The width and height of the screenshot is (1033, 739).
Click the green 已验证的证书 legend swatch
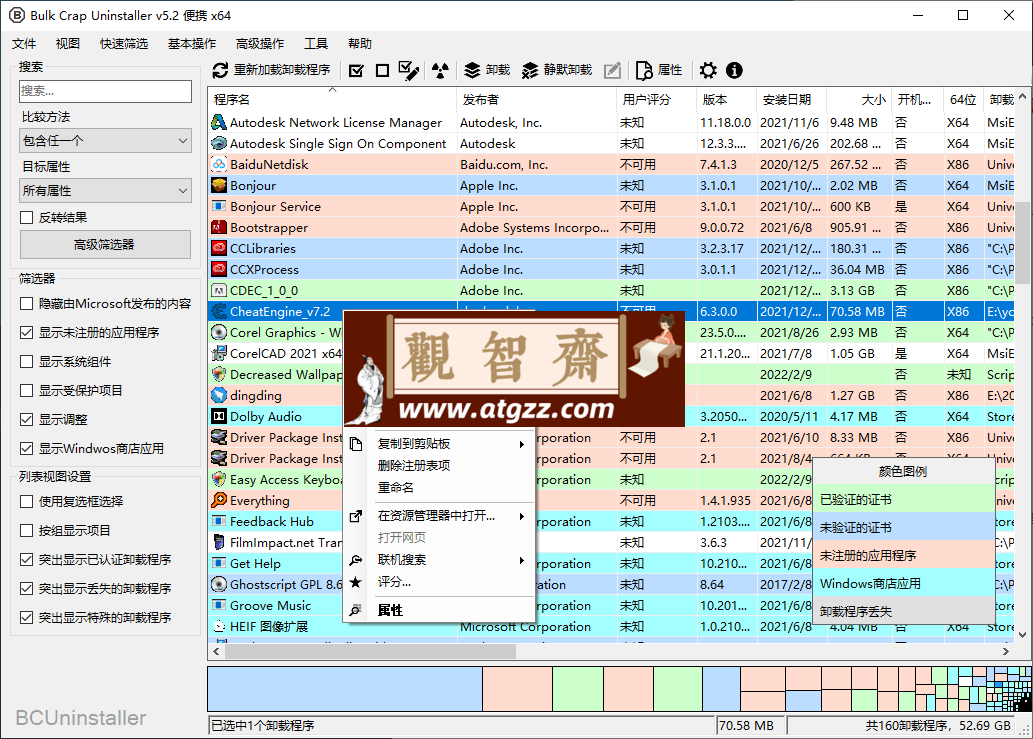tap(903, 499)
